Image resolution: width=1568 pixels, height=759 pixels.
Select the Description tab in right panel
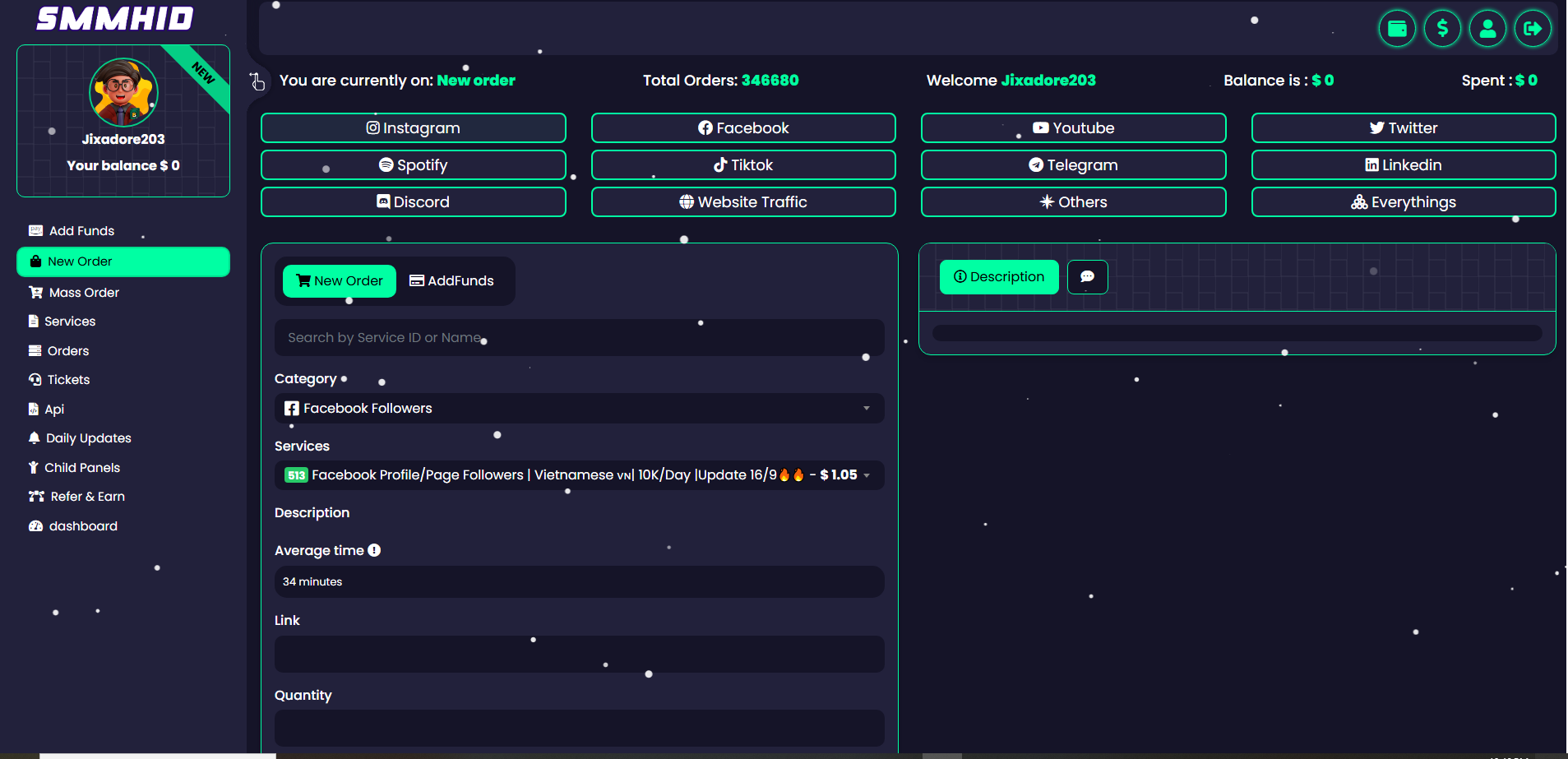point(999,277)
